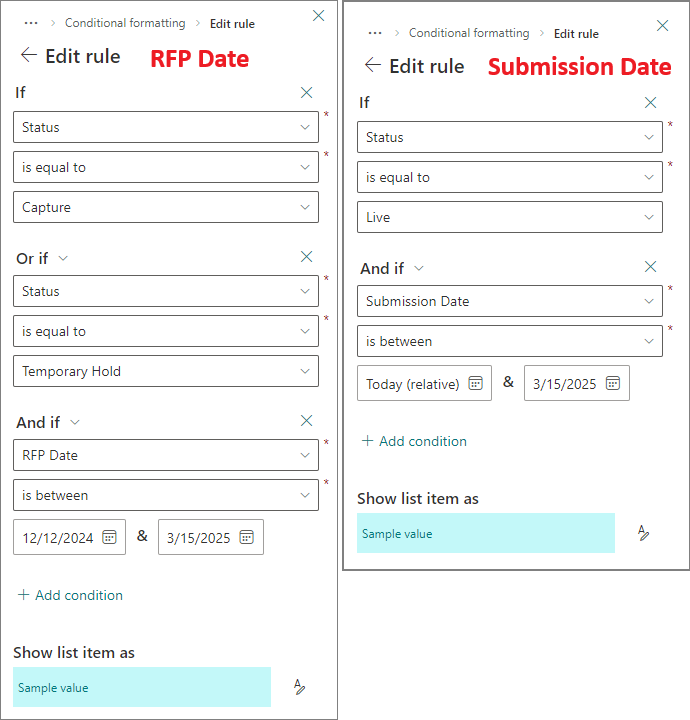Remove the Temporary Hold condition
690x720 pixels.
pos(306,256)
